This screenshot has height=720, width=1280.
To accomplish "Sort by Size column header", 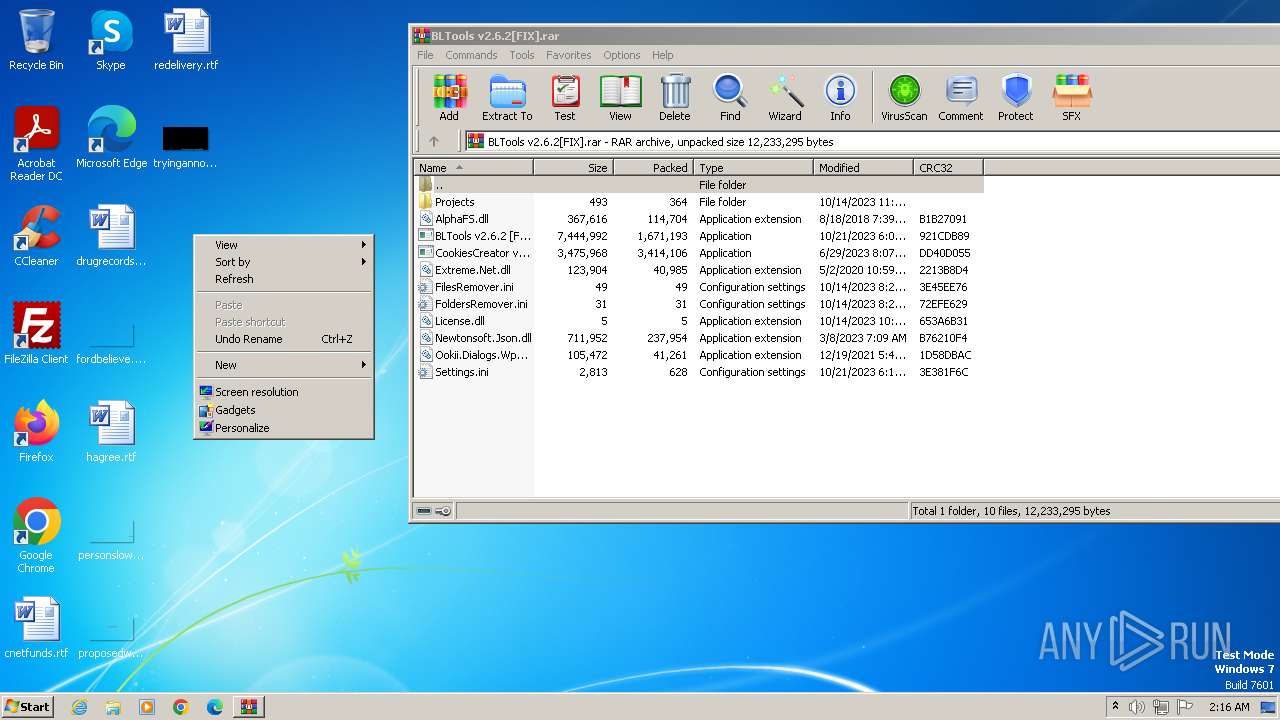I will coord(573,168).
